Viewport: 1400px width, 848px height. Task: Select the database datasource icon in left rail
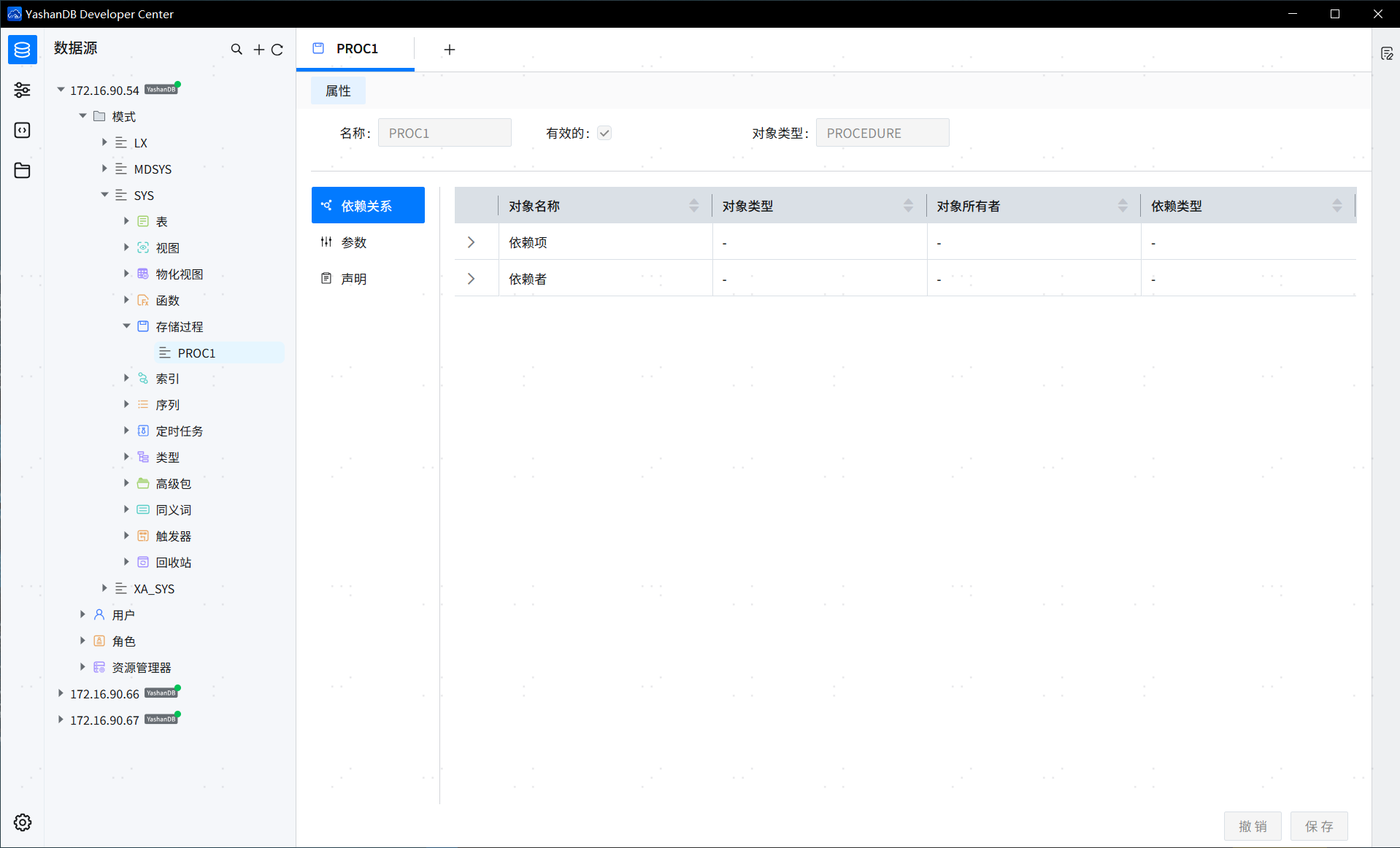click(22, 50)
